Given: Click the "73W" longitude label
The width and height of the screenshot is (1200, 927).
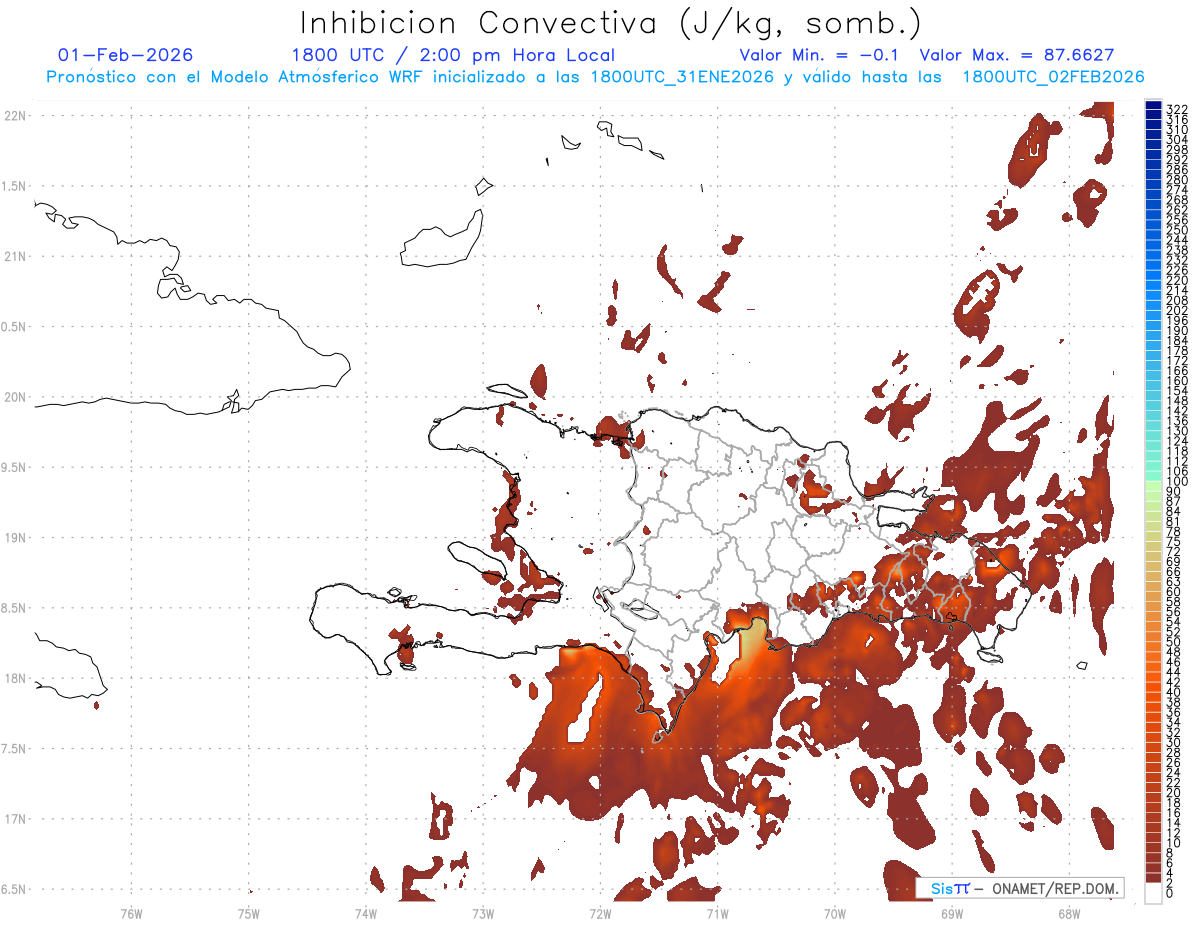Looking at the screenshot, I should tap(483, 912).
